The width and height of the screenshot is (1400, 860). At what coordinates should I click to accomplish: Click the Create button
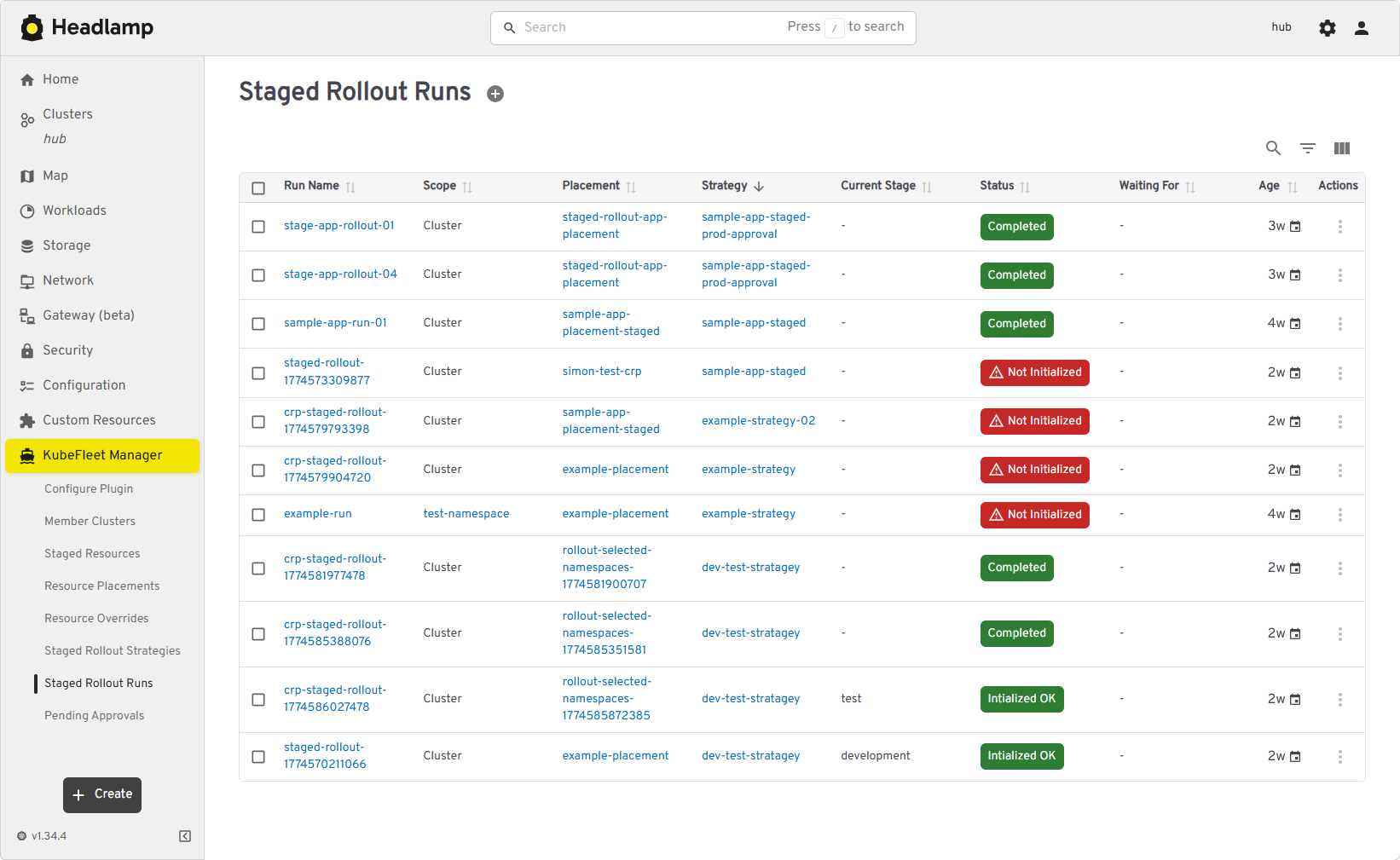coord(102,795)
